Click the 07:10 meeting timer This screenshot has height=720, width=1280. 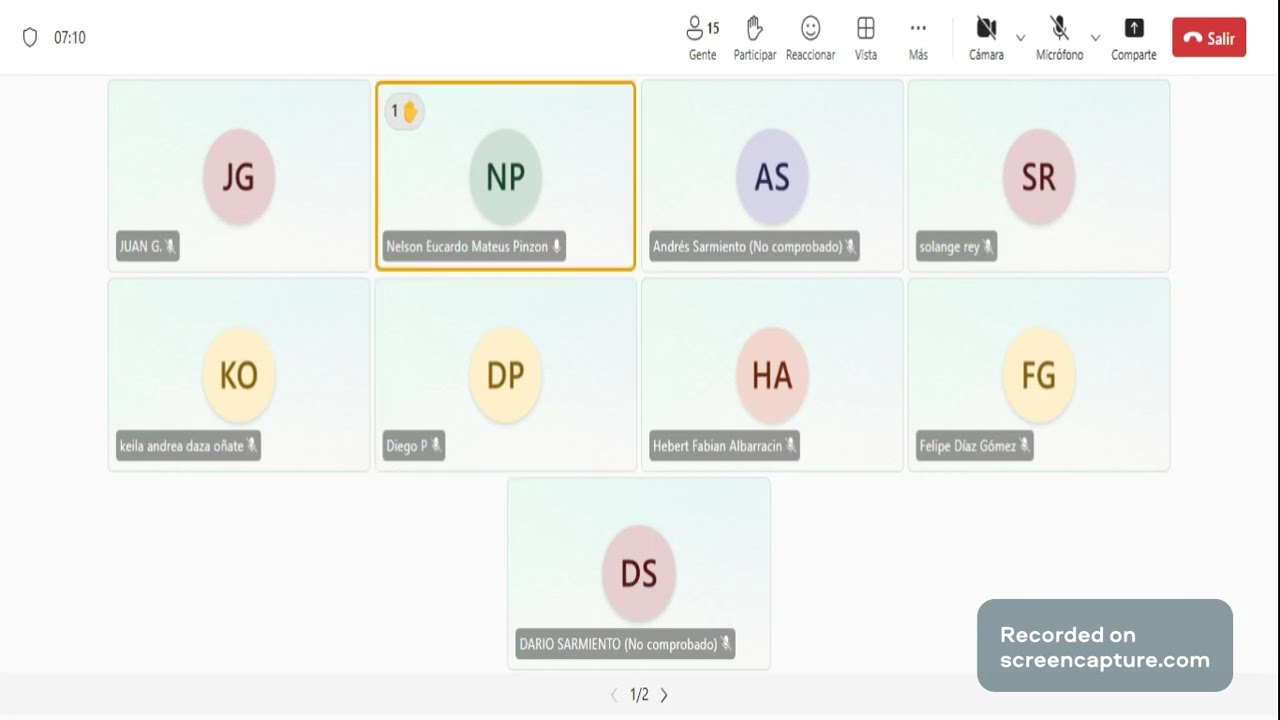pos(70,37)
